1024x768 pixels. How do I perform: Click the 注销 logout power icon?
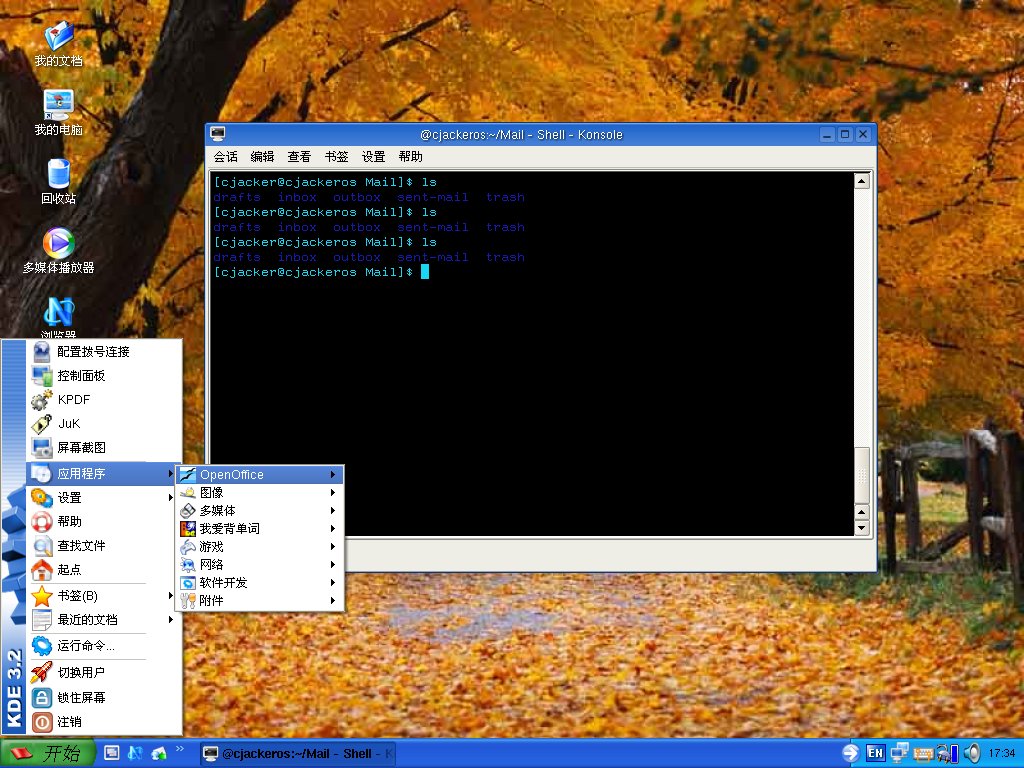point(42,722)
